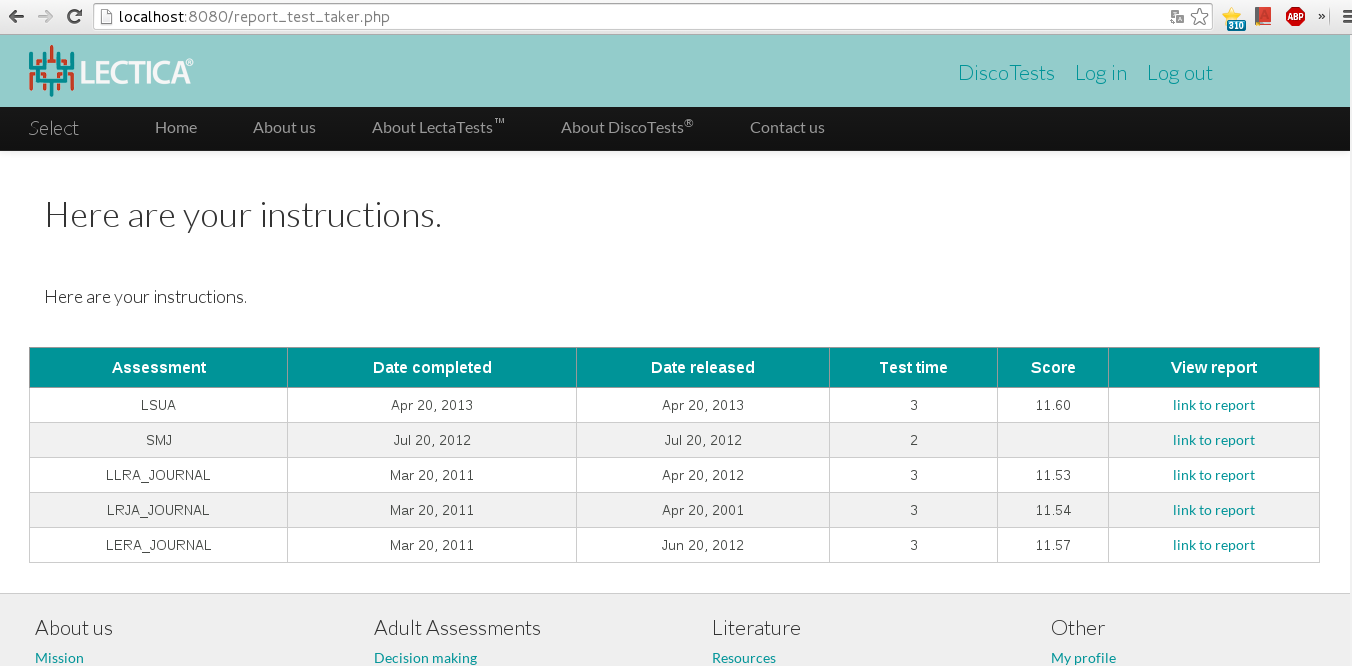Open the Select menu in nav bar
Screen dimensions: 1352x666
coord(54,128)
